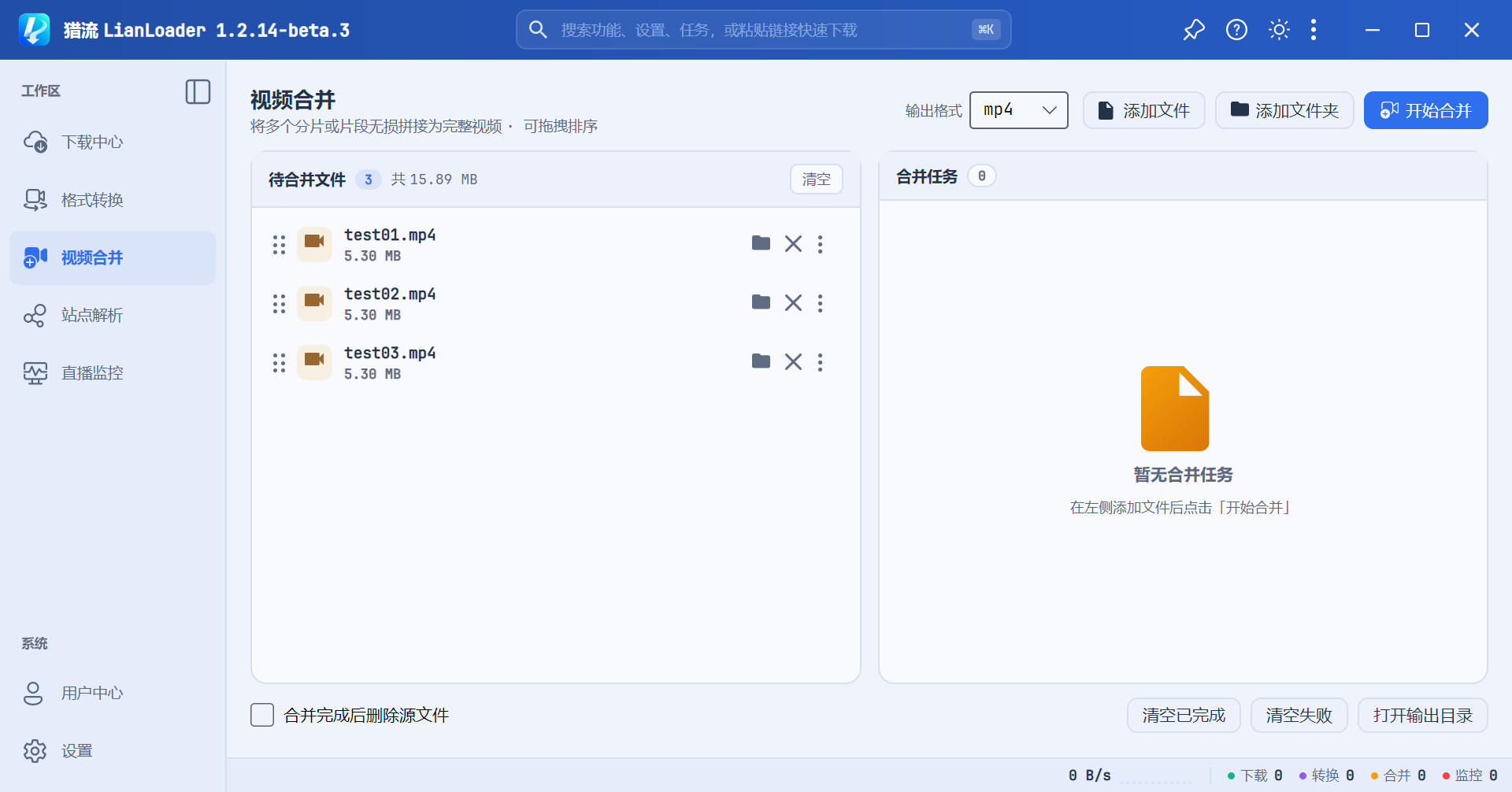Image resolution: width=1512 pixels, height=792 pixels.
Task: Expand the mp4 output format dropdown
Action: 1018,110
